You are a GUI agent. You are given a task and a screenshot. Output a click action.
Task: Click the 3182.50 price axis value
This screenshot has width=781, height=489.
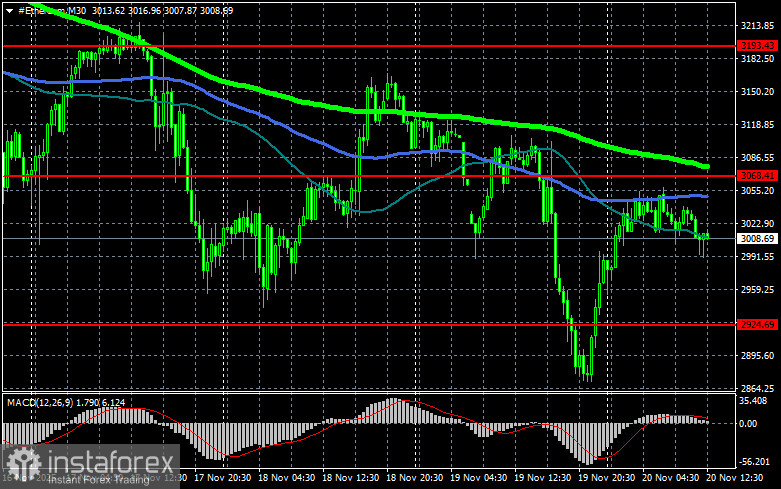tap(757, 59)
